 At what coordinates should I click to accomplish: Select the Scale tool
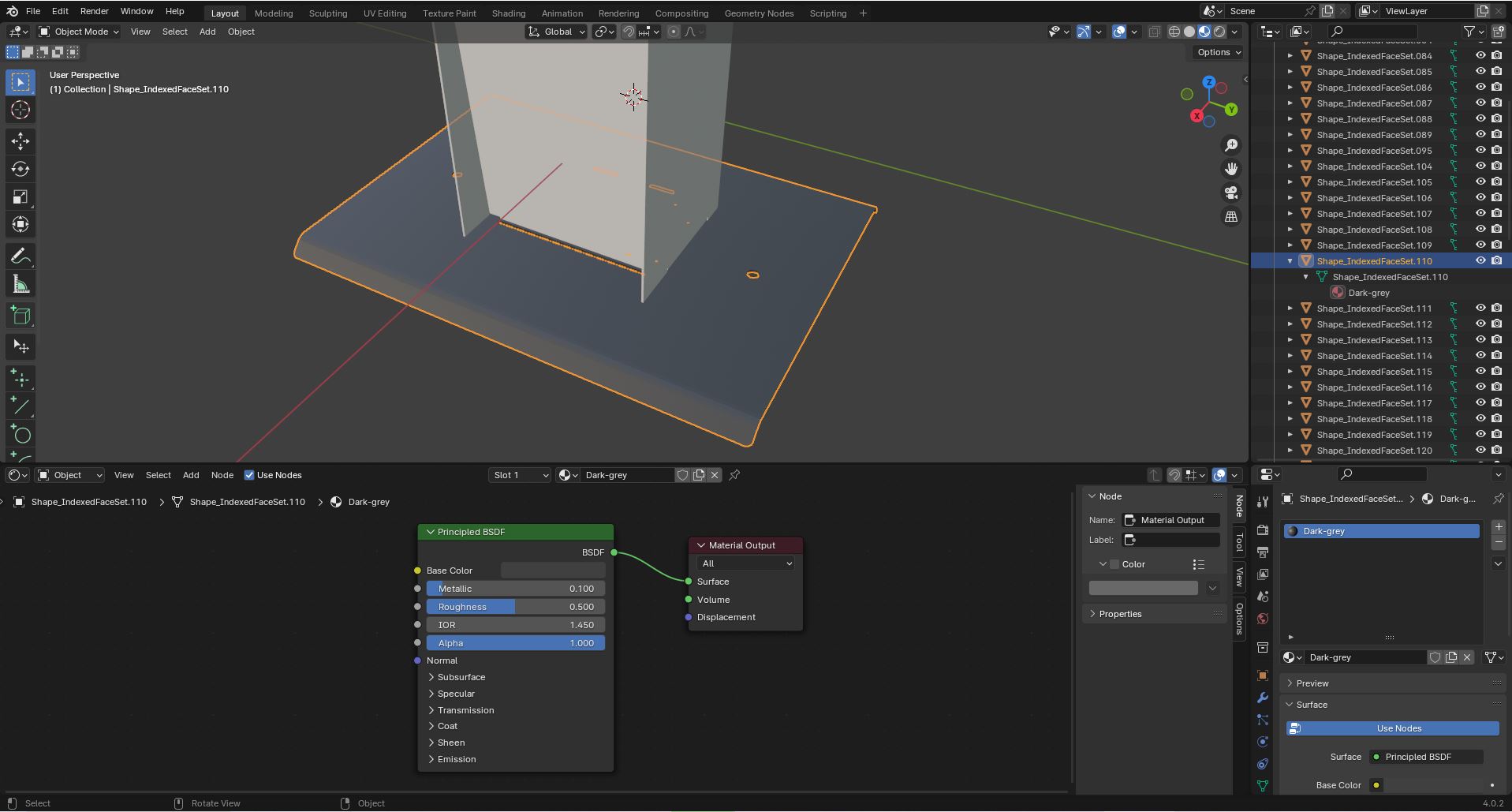click(20, 196)
